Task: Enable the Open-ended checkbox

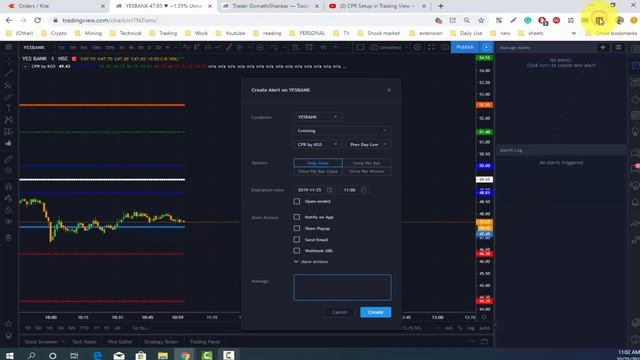Action: click(297, 201)
